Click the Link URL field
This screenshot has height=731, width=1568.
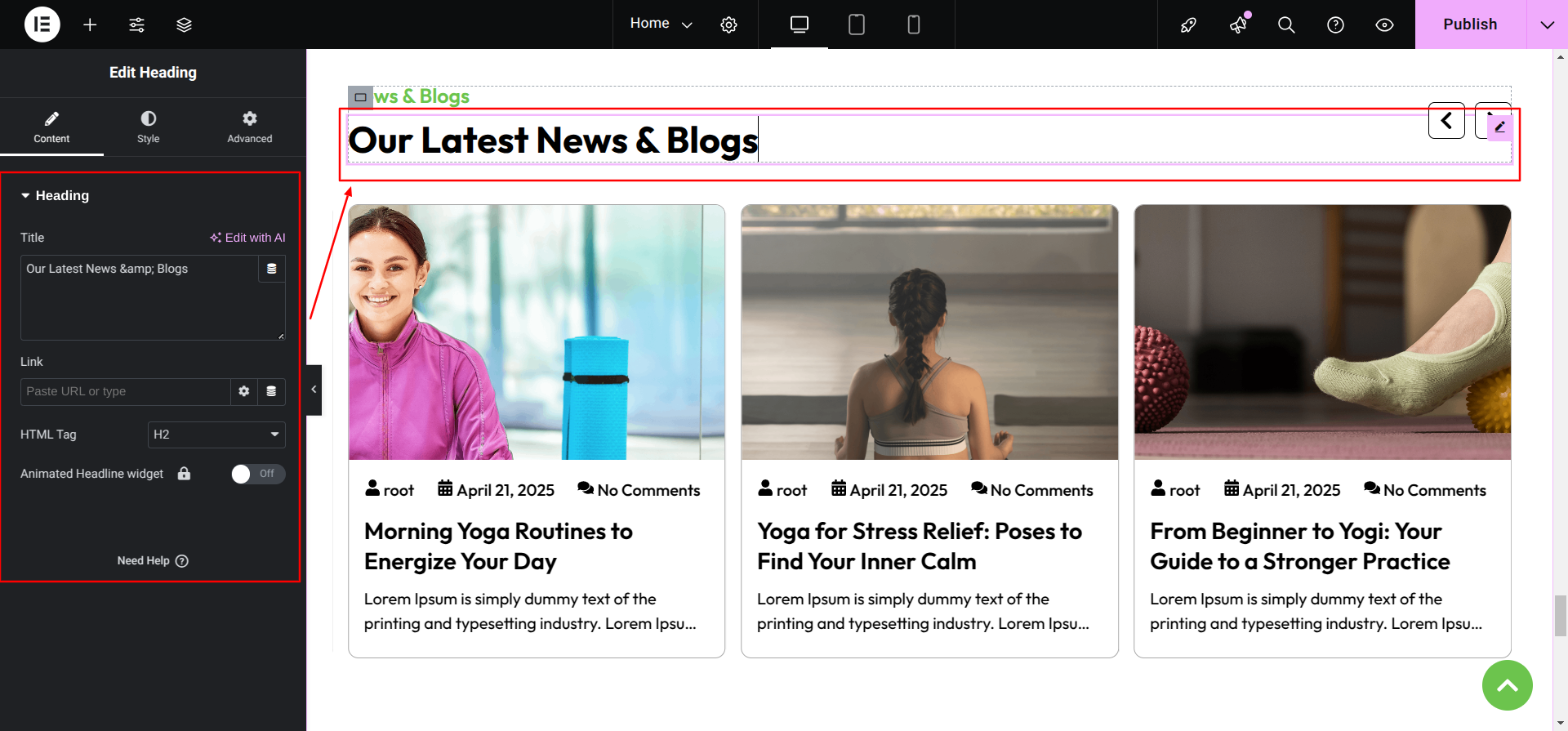pyautogui.click(x=125, y=392)
